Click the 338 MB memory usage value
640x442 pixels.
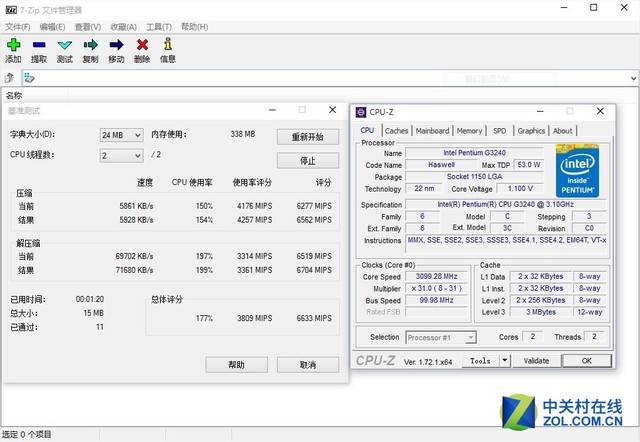242,134
